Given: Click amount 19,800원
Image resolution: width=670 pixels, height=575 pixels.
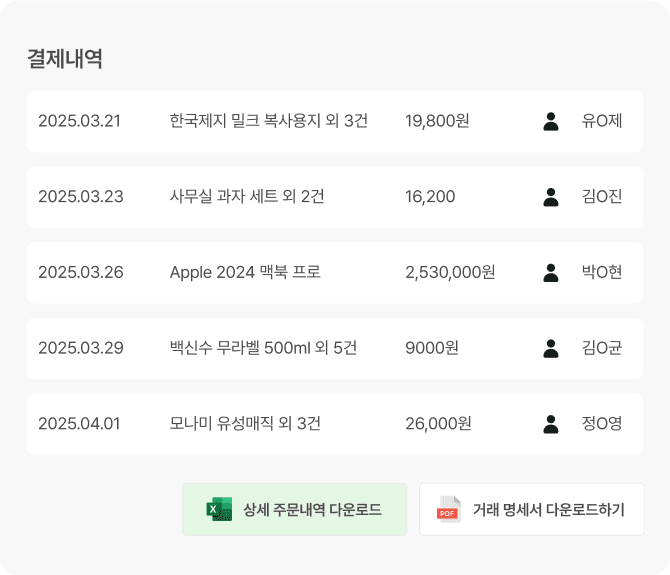Looking at the screenshot, I should pos(437,121).
